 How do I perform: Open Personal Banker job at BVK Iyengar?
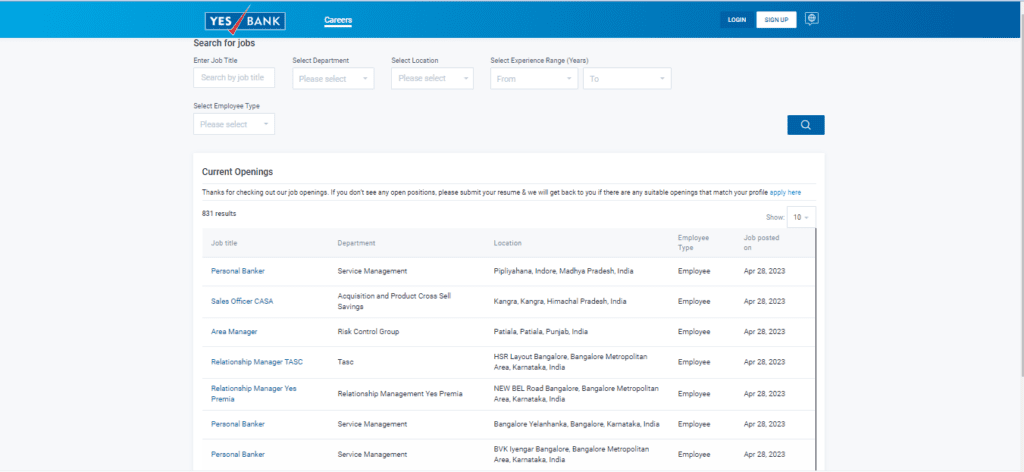[x=238, y=454]
